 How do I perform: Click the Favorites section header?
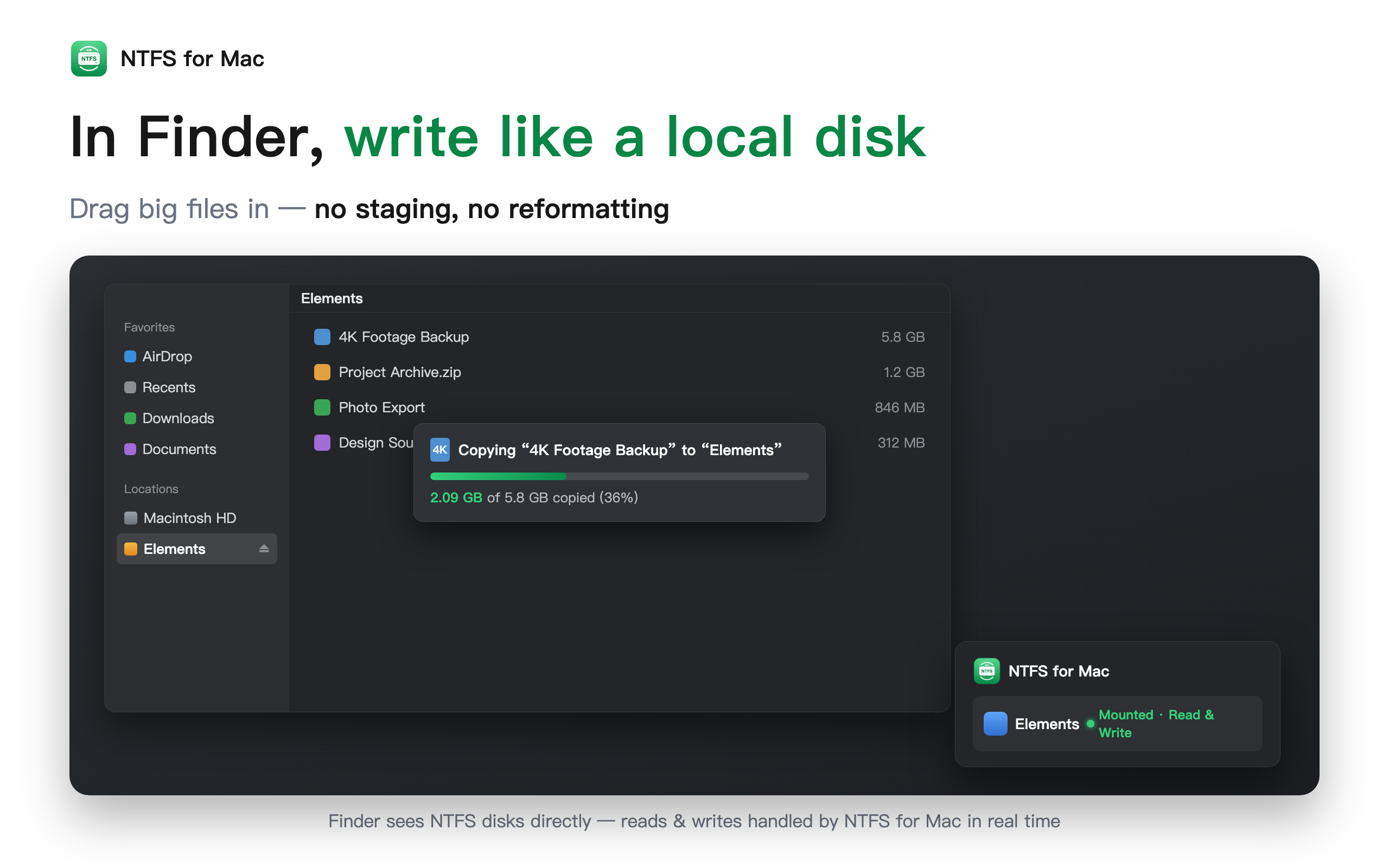point(149,327)
